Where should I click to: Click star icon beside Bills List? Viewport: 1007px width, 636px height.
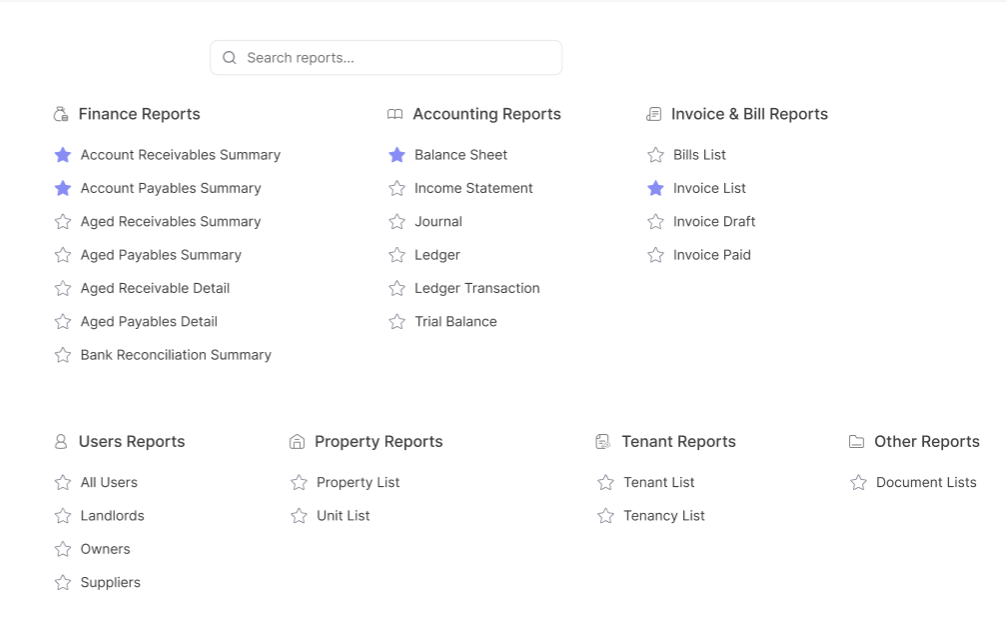656,155
